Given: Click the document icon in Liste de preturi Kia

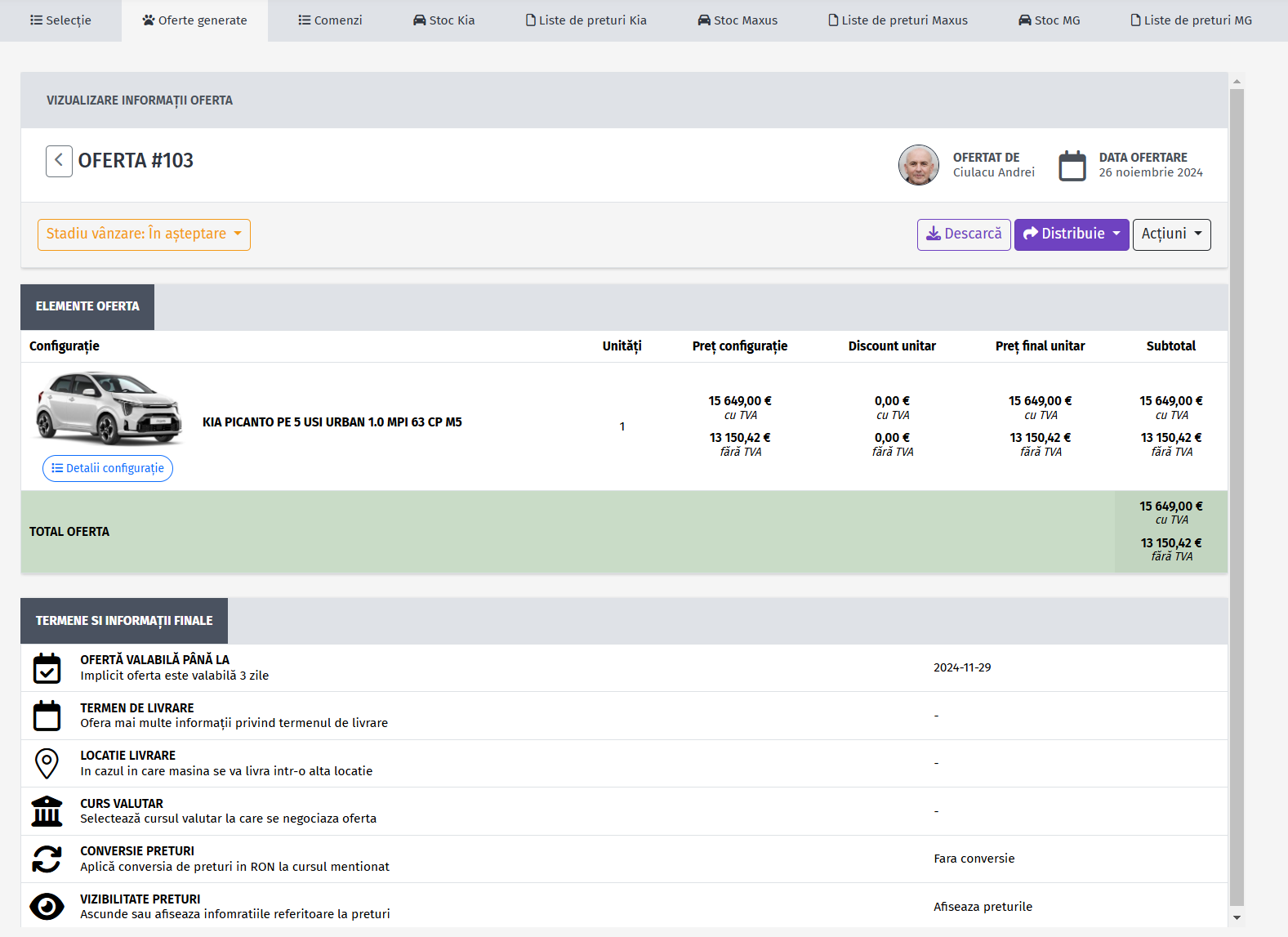Looking at the screenshot, I should click(531, 20).
